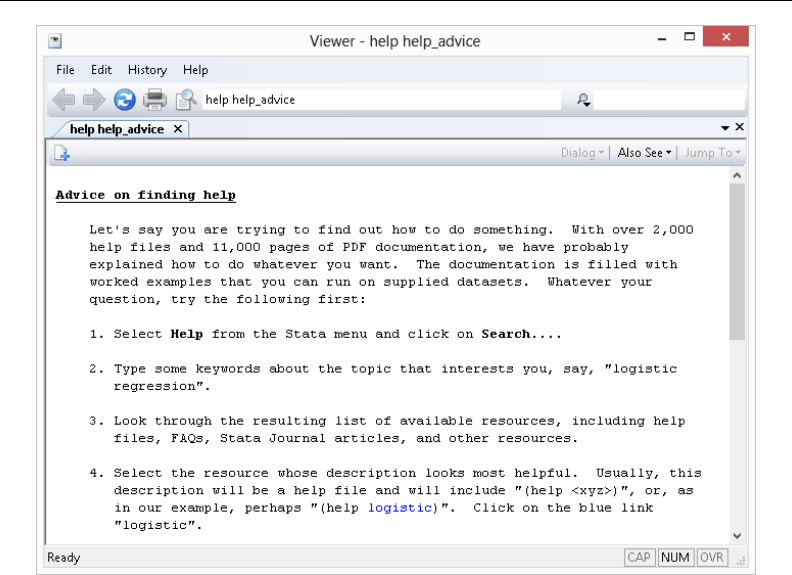The image size is (792, 575).
Task: Minimize the Viewer window
Action: pos(662,38)
